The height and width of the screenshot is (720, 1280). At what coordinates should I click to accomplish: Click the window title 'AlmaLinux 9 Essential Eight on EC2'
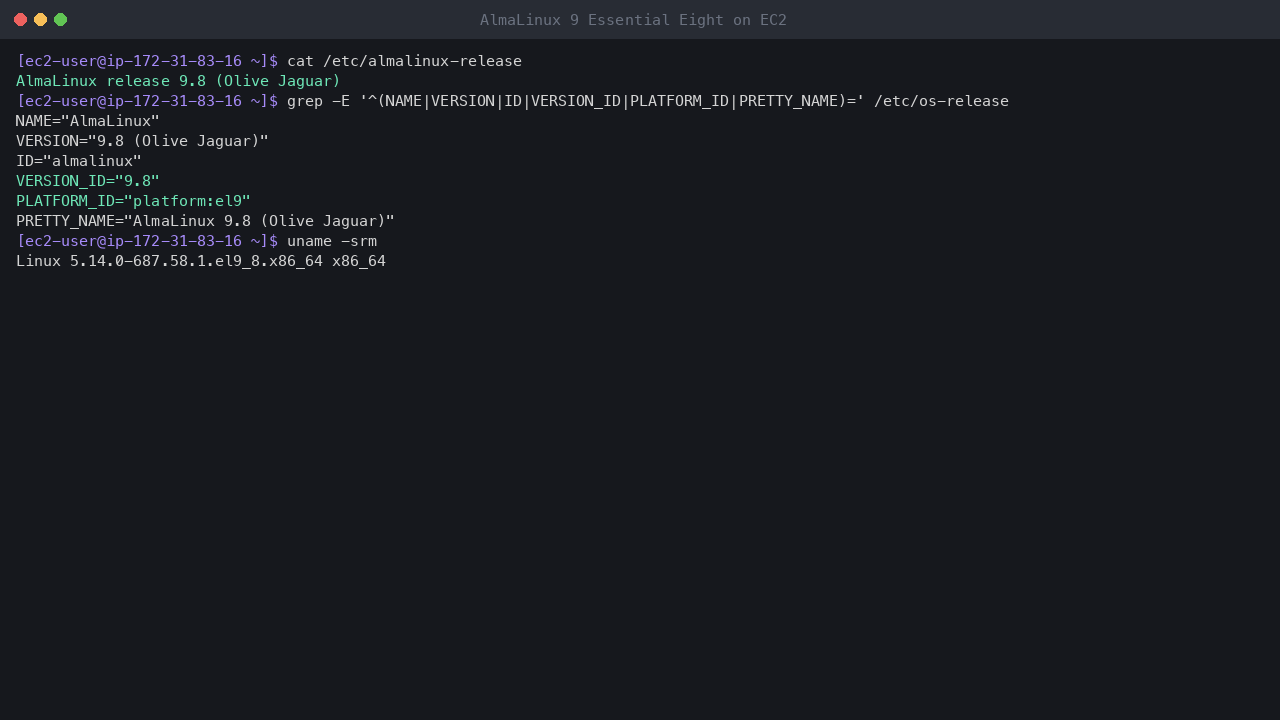[633, 20]
